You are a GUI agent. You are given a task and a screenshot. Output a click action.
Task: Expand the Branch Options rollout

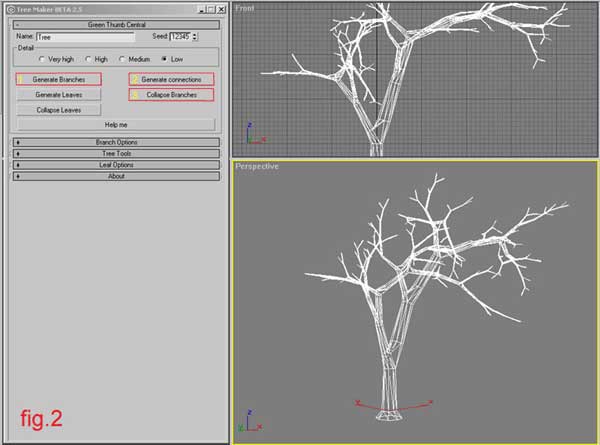point(116,142)
